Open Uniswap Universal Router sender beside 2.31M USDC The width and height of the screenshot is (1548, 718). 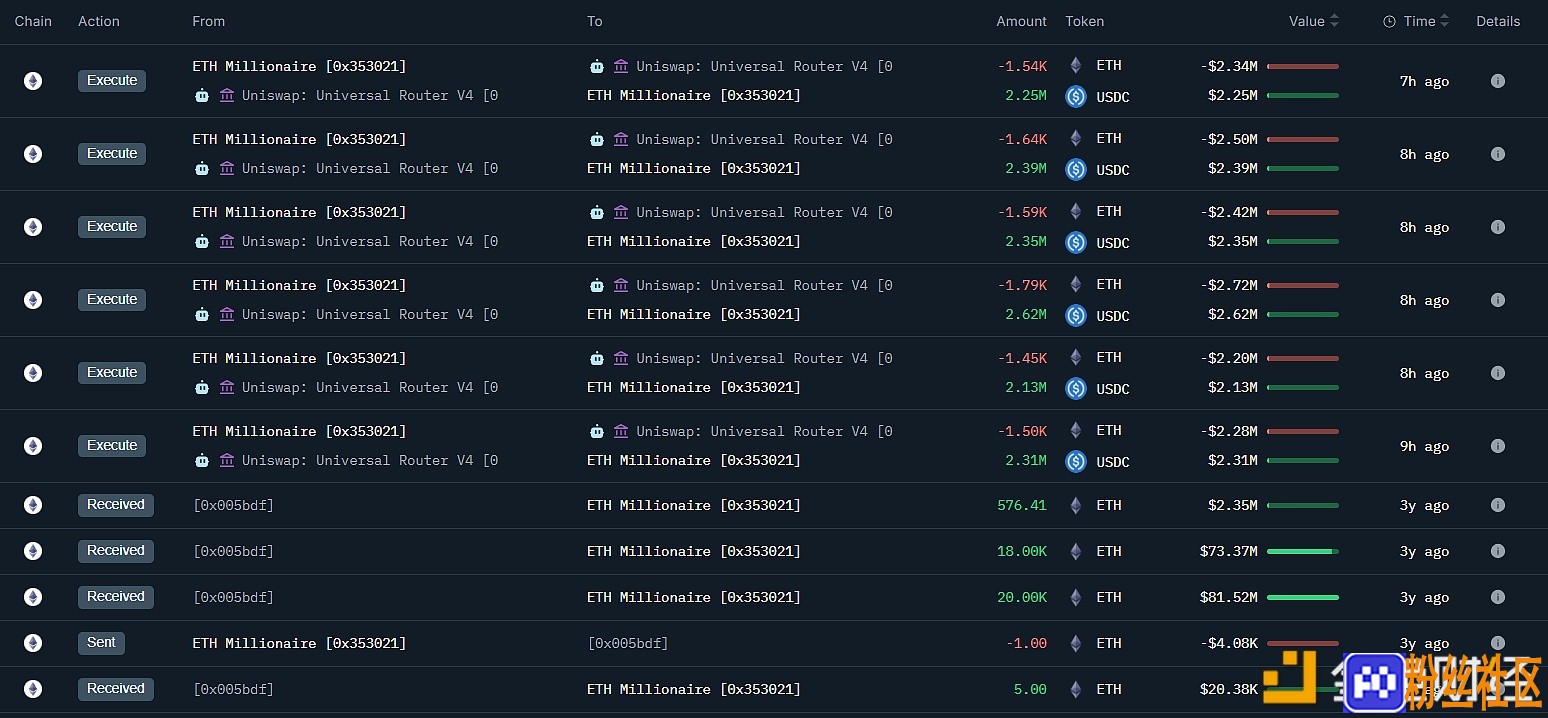(370, 460)
